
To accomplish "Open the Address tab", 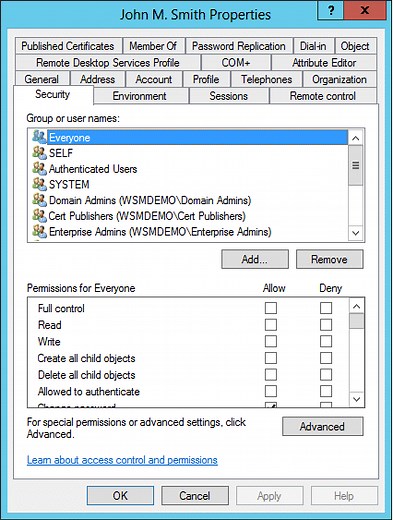I will tap(97, 79).
